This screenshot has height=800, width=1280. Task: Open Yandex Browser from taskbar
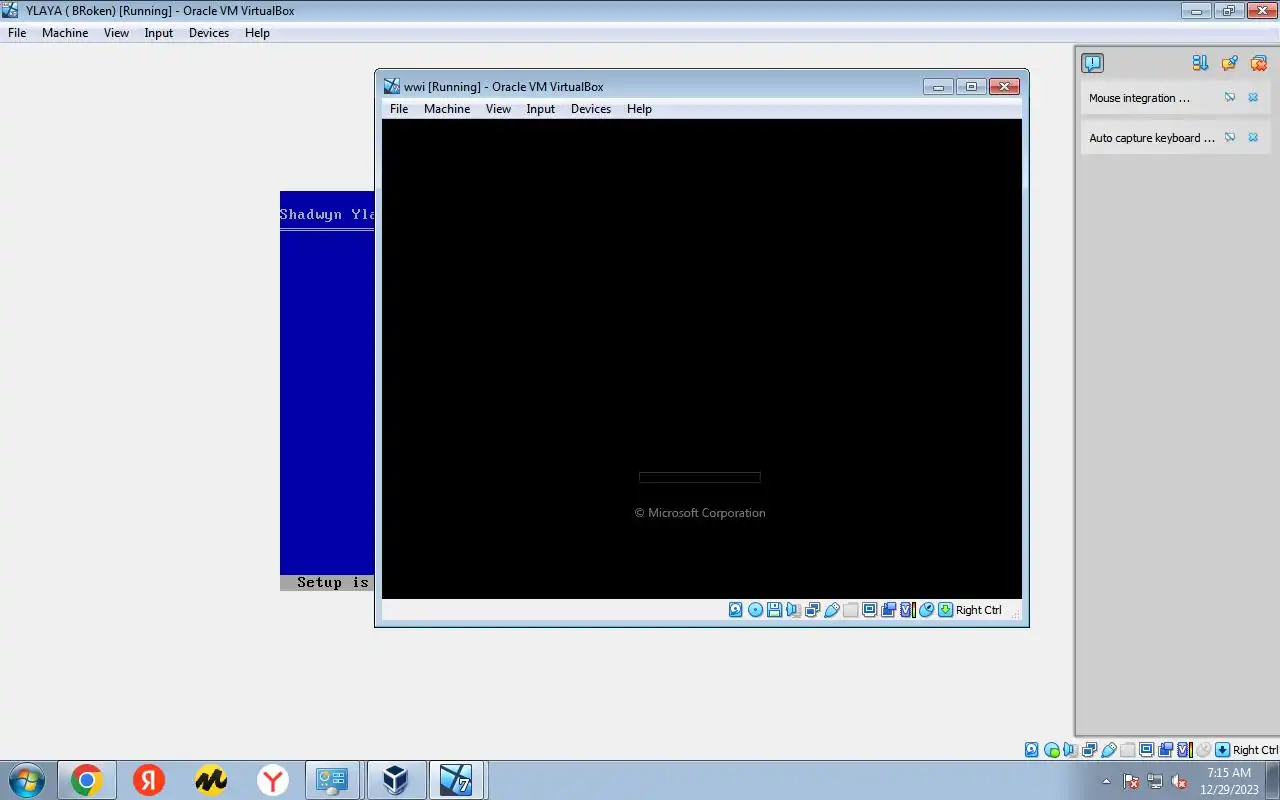[x=272, y=780]
